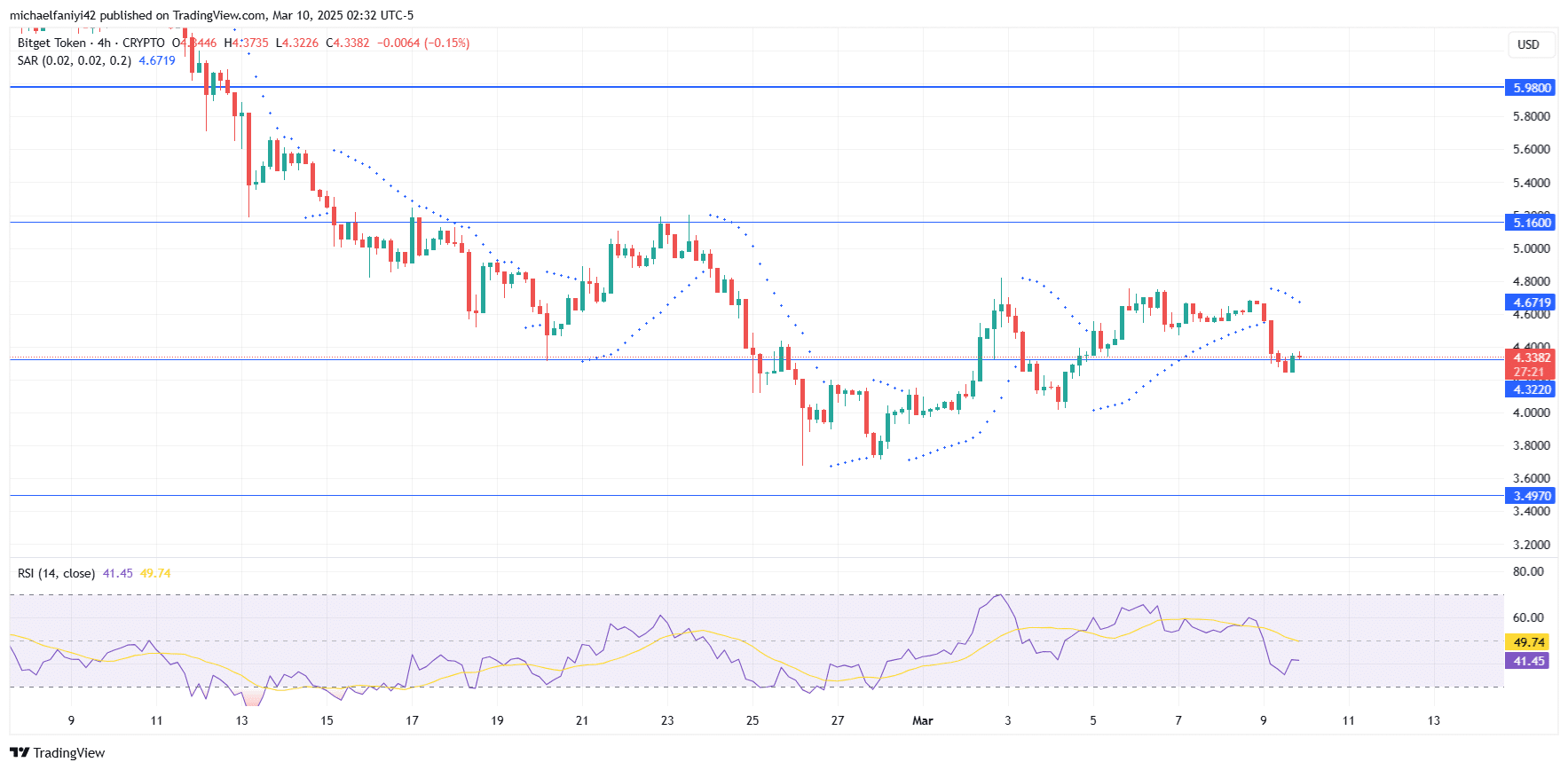Image resolution: width=1568 pixels, height=770 pixels.
Task: Click the purple 41.45 value in RSI legend
Action: (x=117, y=573)
